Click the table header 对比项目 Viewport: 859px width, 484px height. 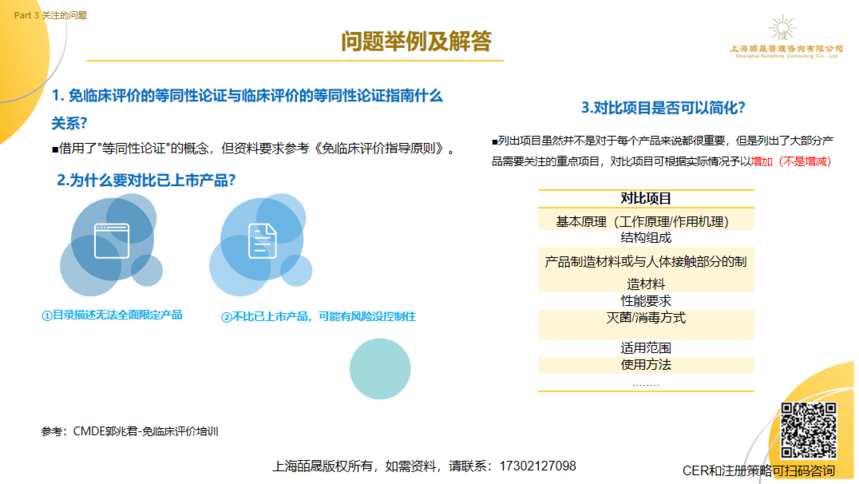click(x=646, y=198)
